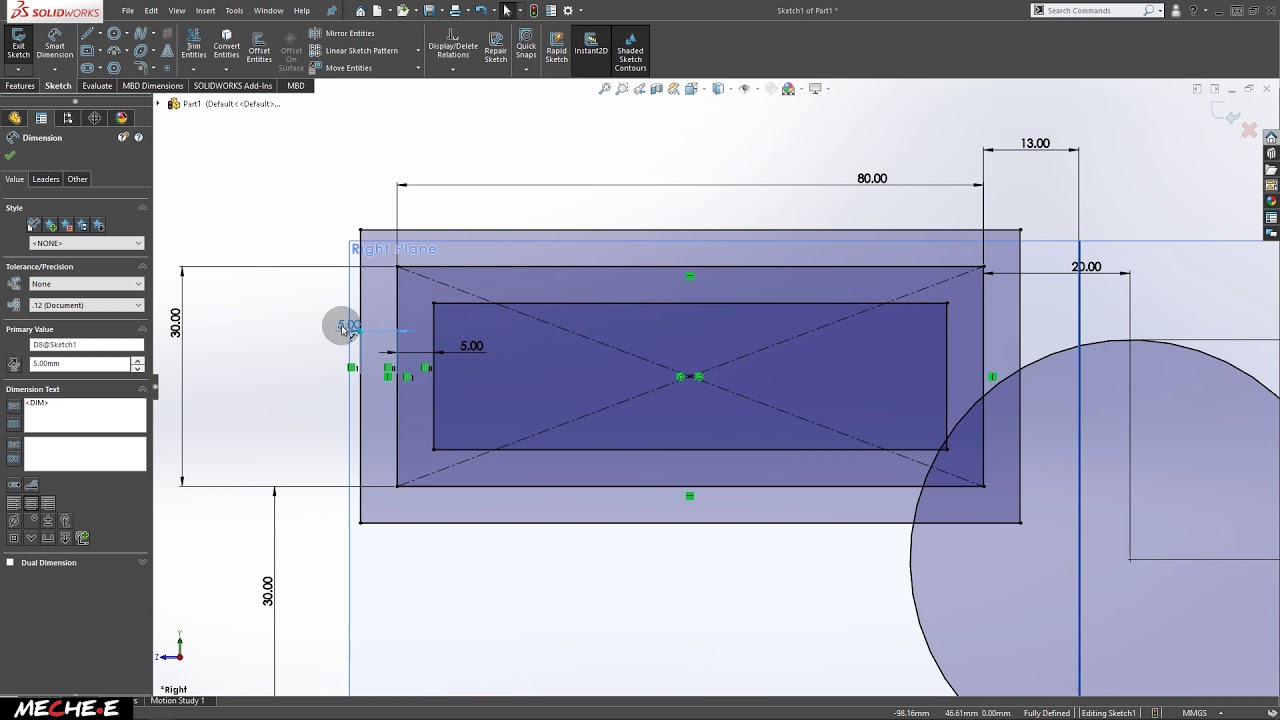This screenshot has height=720, width=1280.
Task: Open the PropertyManager tab icon
Action: tap(41, 118)
